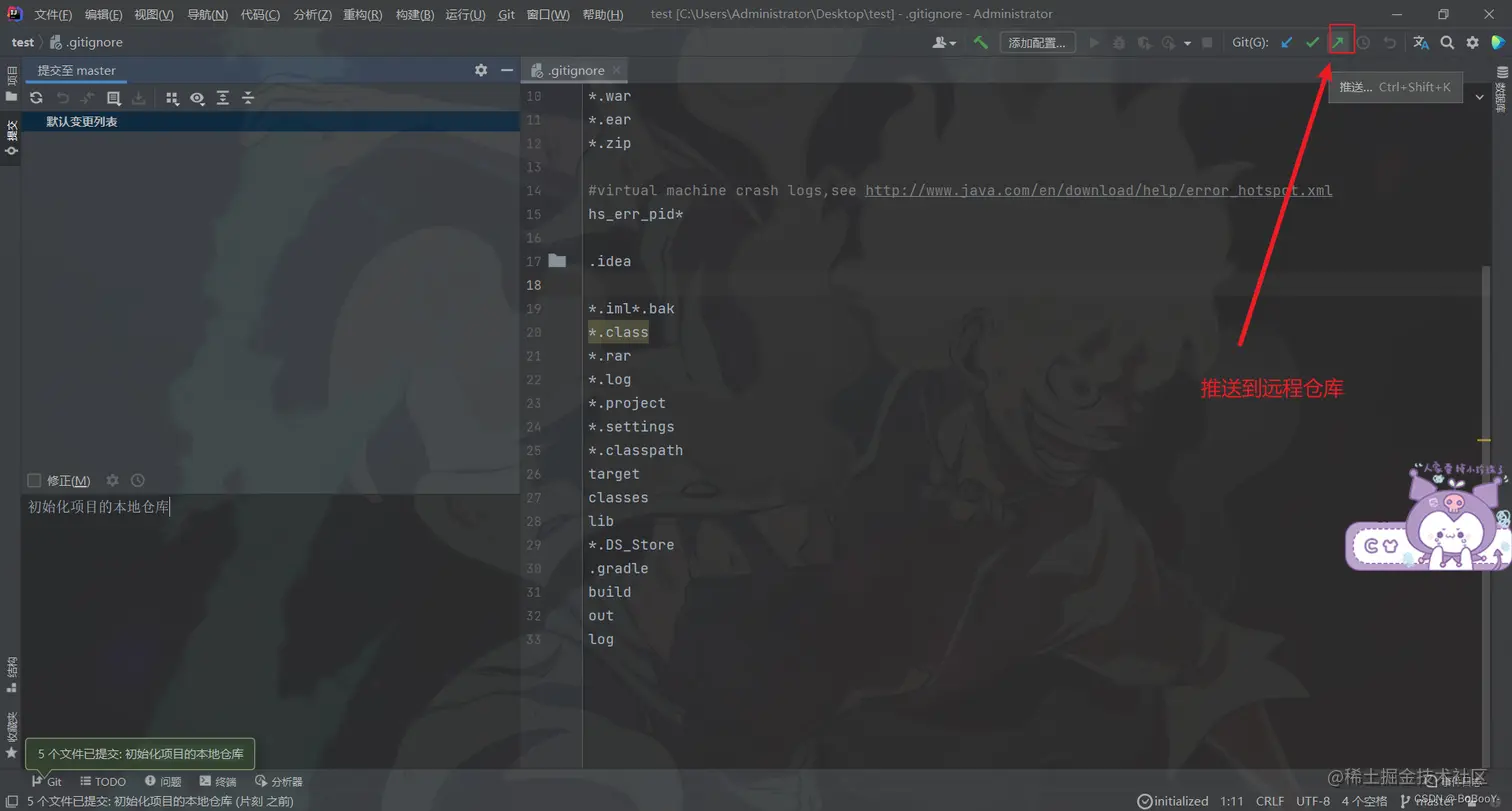Click the blue Git update project arrow

pyautogui.click(x=1287, y=43)
